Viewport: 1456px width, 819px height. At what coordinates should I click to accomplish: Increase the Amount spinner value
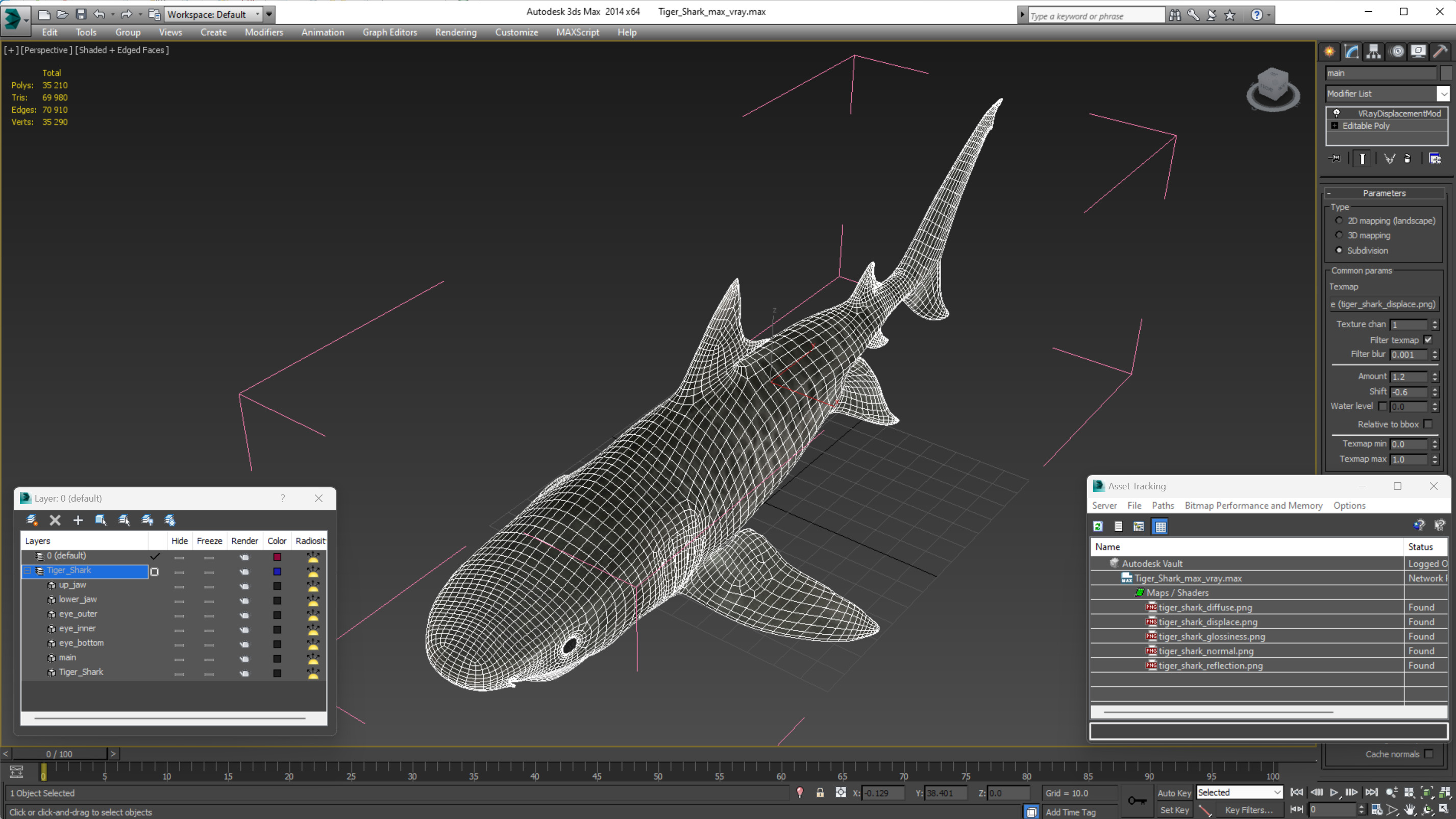[1435, 374]
